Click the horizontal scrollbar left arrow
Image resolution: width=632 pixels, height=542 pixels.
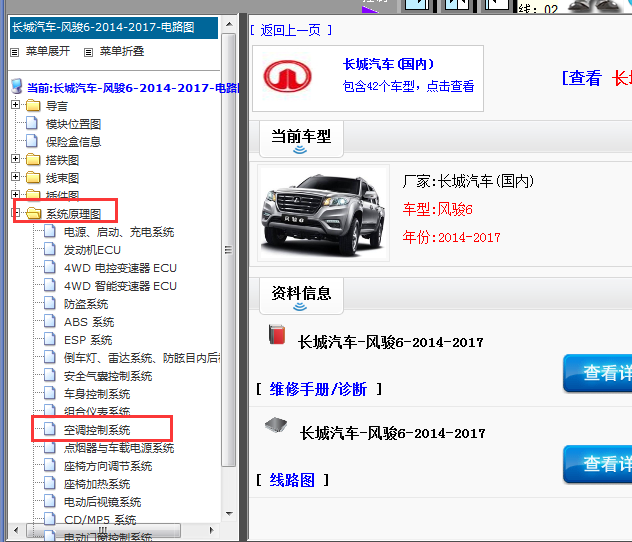(16, 530)
